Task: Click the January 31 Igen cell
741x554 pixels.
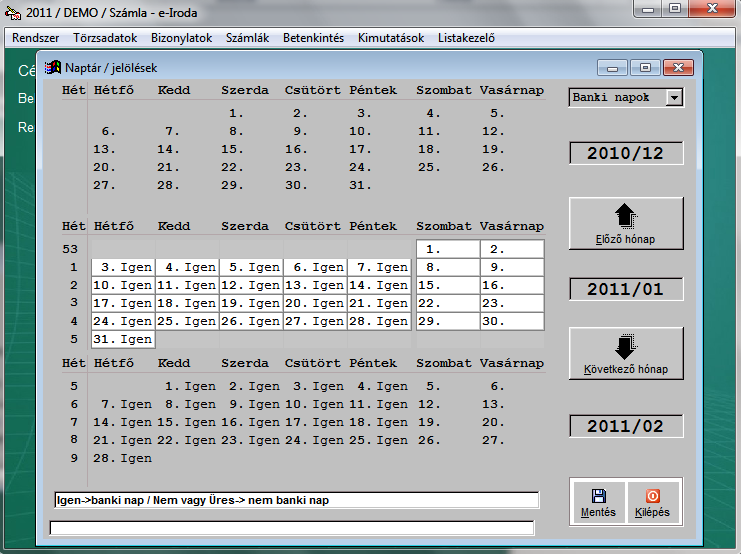Action: click(x=122, y=339)
